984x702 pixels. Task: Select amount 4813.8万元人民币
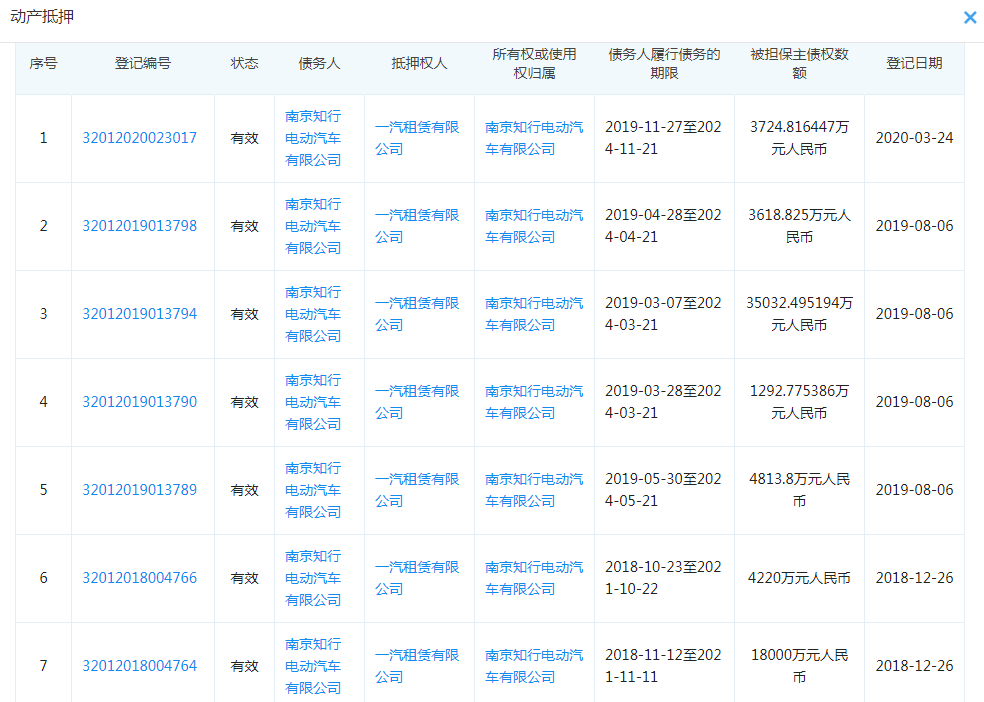click(799, 490)
